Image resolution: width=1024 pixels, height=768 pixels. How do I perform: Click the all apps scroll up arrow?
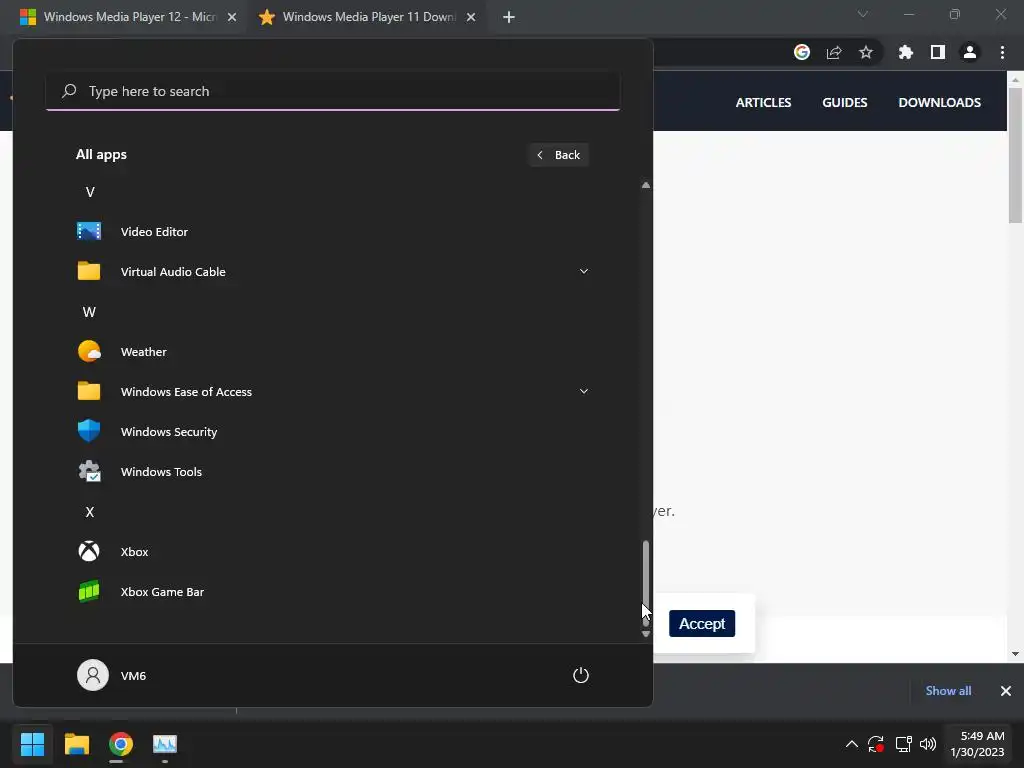[646, 185]
